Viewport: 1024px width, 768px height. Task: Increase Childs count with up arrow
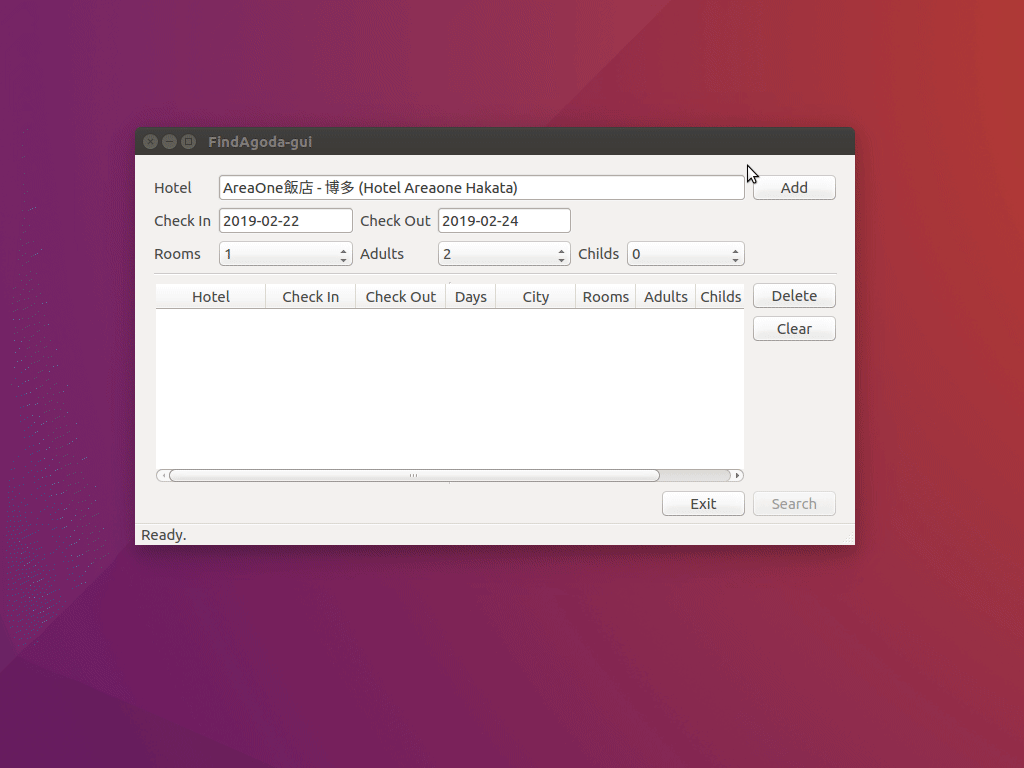click(x=736, y=250)
